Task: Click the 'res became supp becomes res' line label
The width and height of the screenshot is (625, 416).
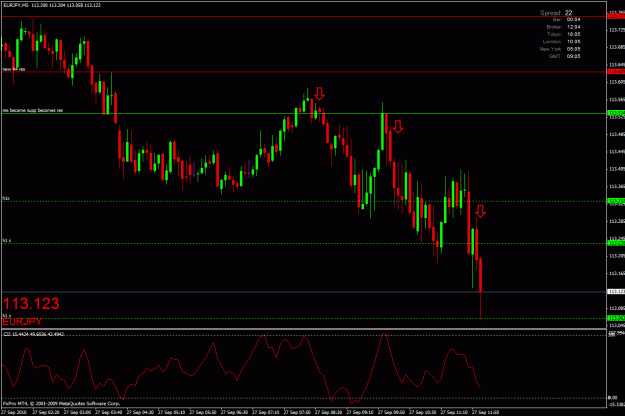Action: point(33,110)
